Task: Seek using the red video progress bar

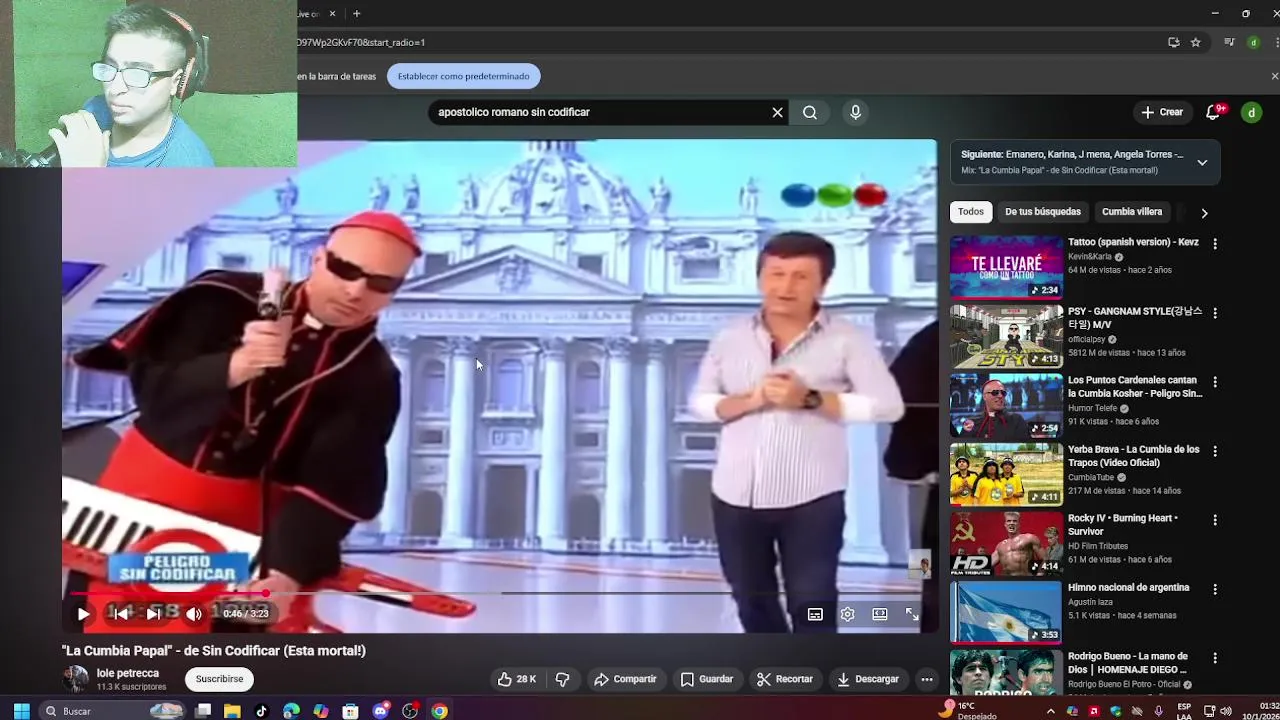Action: [500, 593]
